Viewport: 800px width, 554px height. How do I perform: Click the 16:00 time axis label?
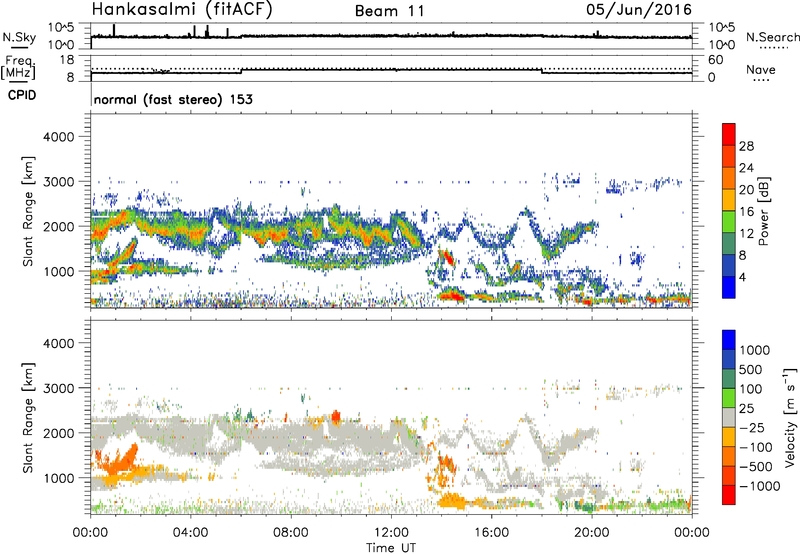pyautogui.click(x=491, y=533)
